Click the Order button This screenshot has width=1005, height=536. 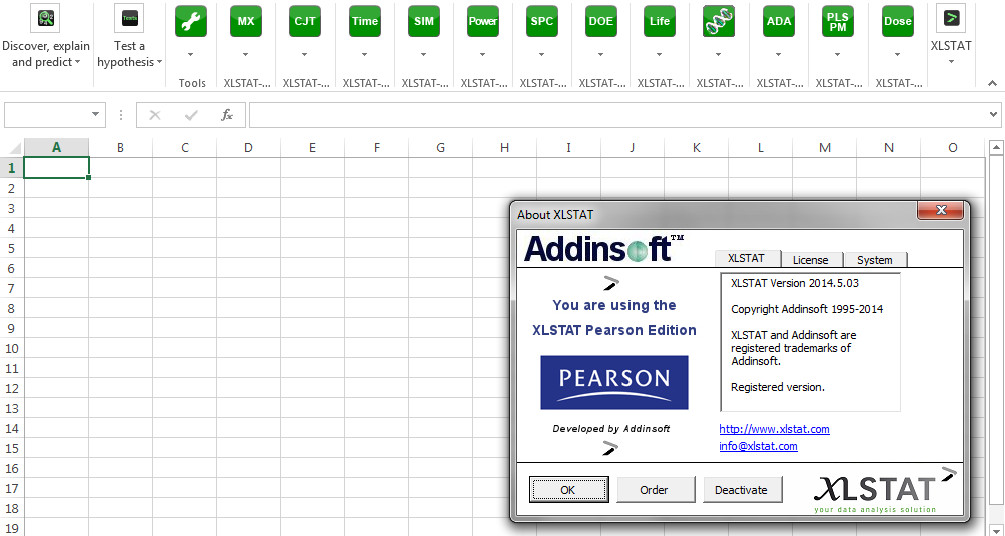(654, 490)
